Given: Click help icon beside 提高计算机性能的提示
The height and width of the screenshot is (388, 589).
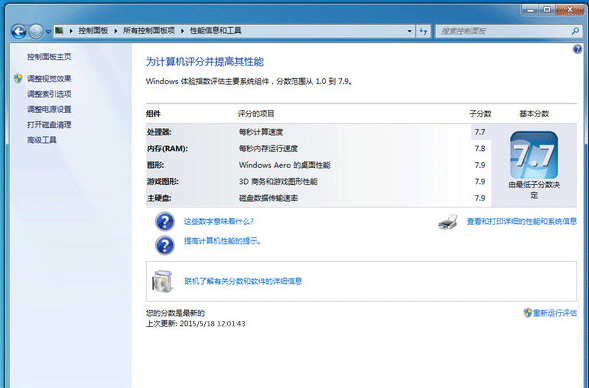Looking at the screenshot, I should (x=165, y=245).
